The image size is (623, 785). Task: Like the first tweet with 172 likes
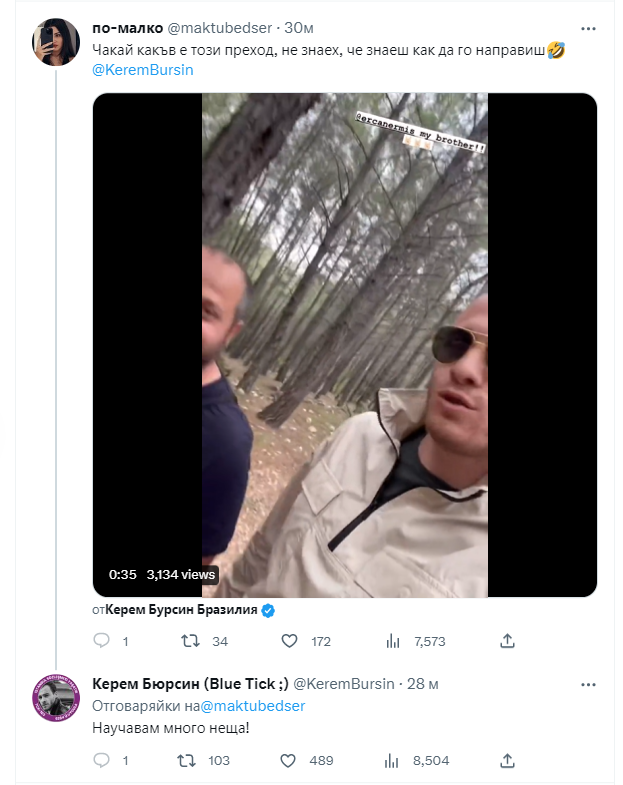tap(289, 641)
